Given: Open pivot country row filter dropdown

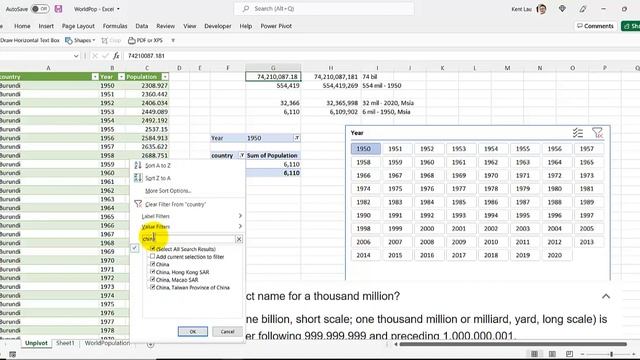Looking at the screenshot, I should click(x=242, y=156).
